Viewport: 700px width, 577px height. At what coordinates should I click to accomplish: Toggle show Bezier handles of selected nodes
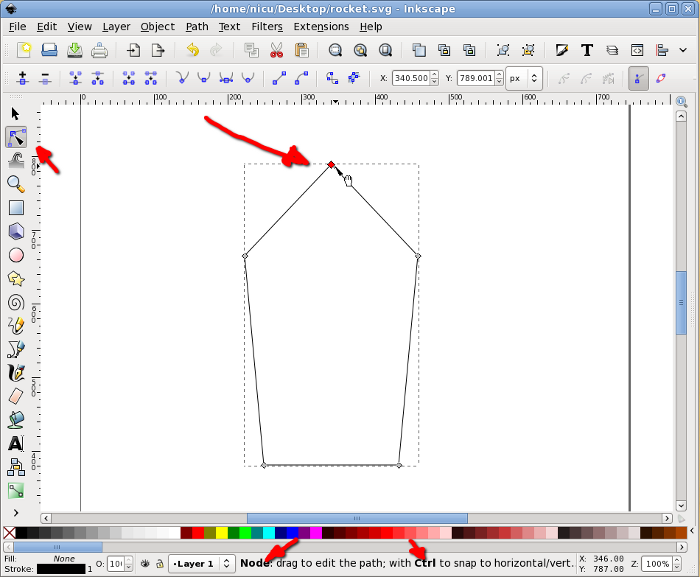click(638, 79)
